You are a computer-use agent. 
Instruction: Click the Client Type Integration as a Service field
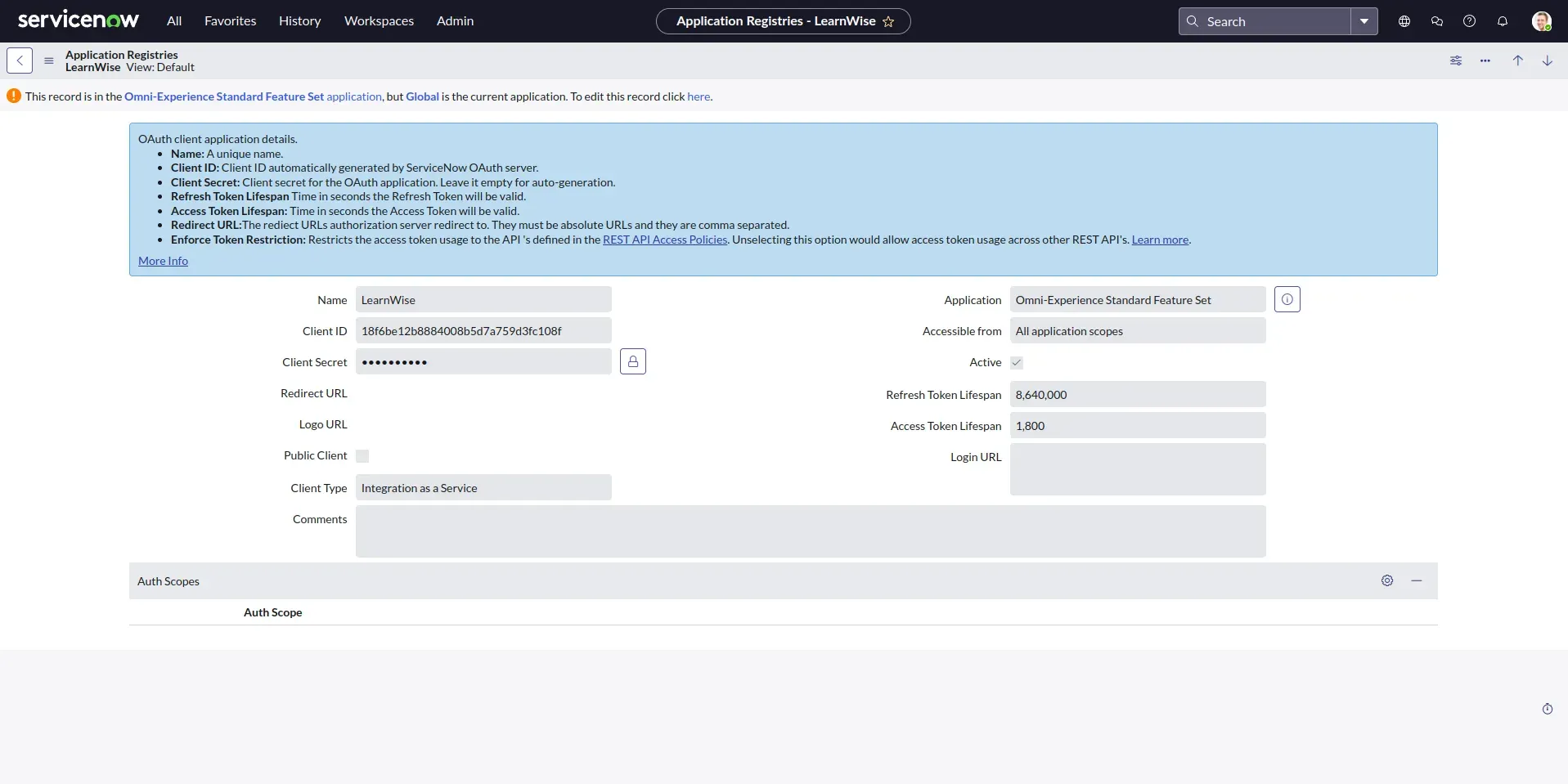pos(483,487)
